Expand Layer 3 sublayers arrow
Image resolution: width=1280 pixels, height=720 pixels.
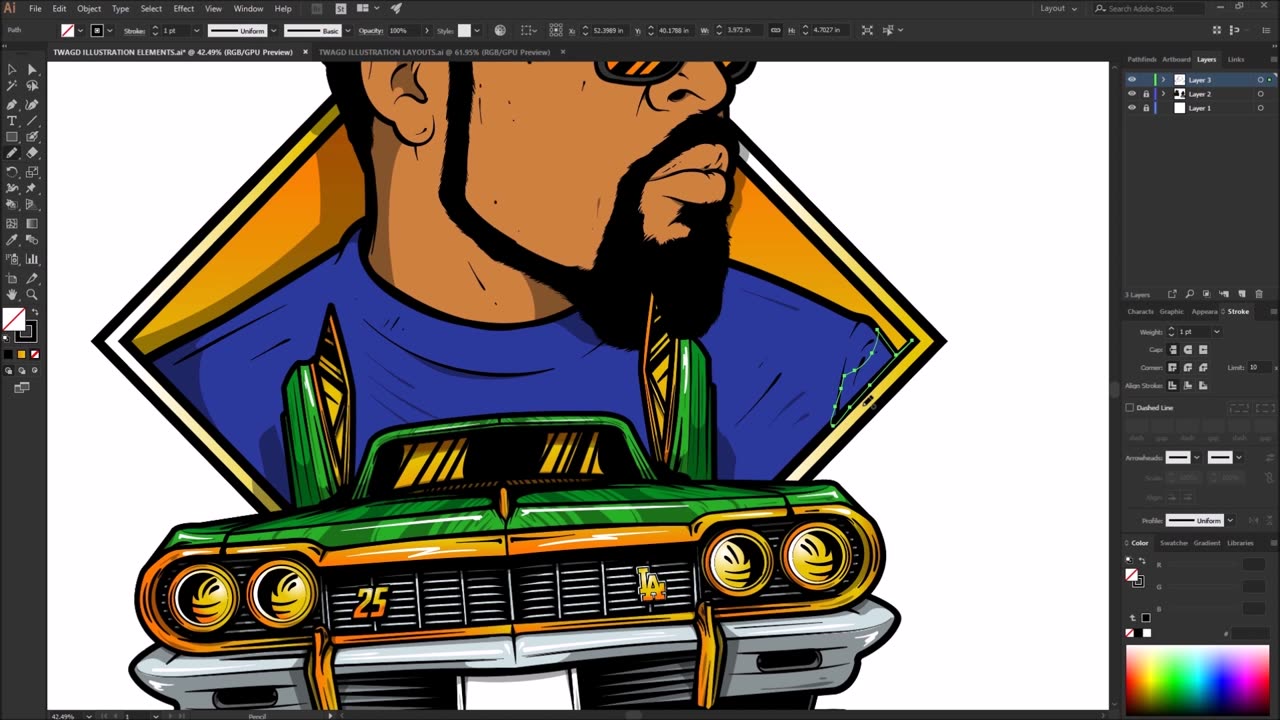click(x=1163, y=80)
